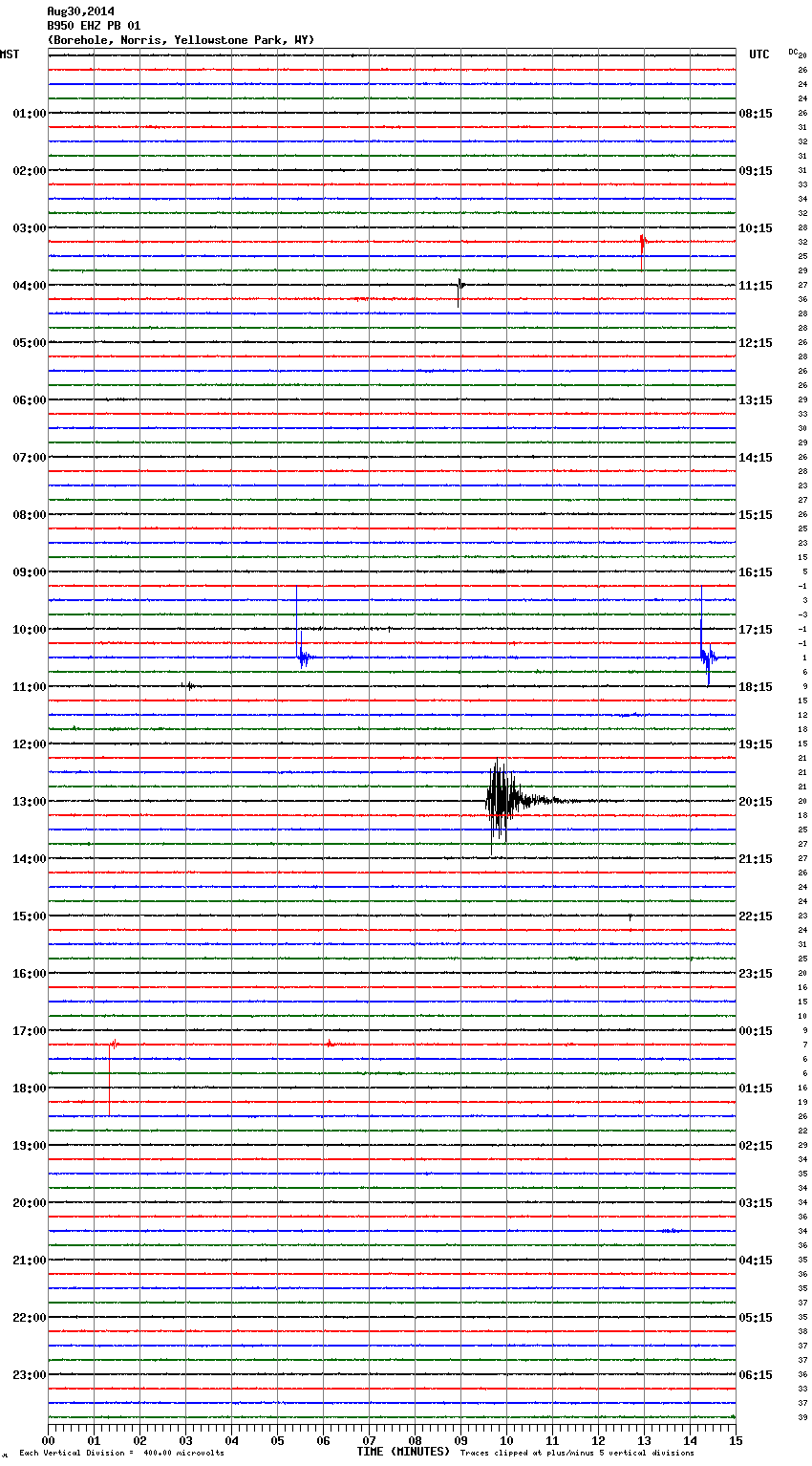Click the vertical division microvolts footnote
Image resolution: width=812 pixels, height=1466 pixels.
(121, 1453)
